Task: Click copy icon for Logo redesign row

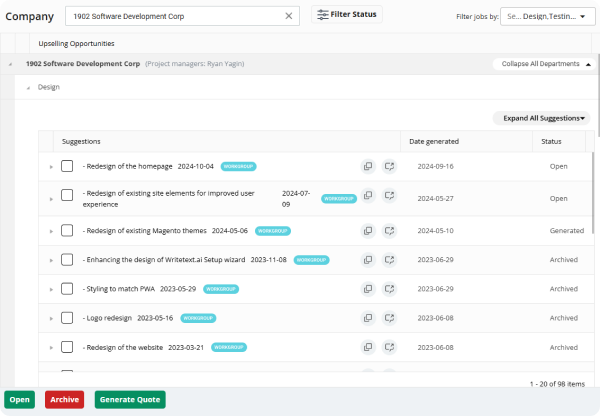Action: pos(368,318)
